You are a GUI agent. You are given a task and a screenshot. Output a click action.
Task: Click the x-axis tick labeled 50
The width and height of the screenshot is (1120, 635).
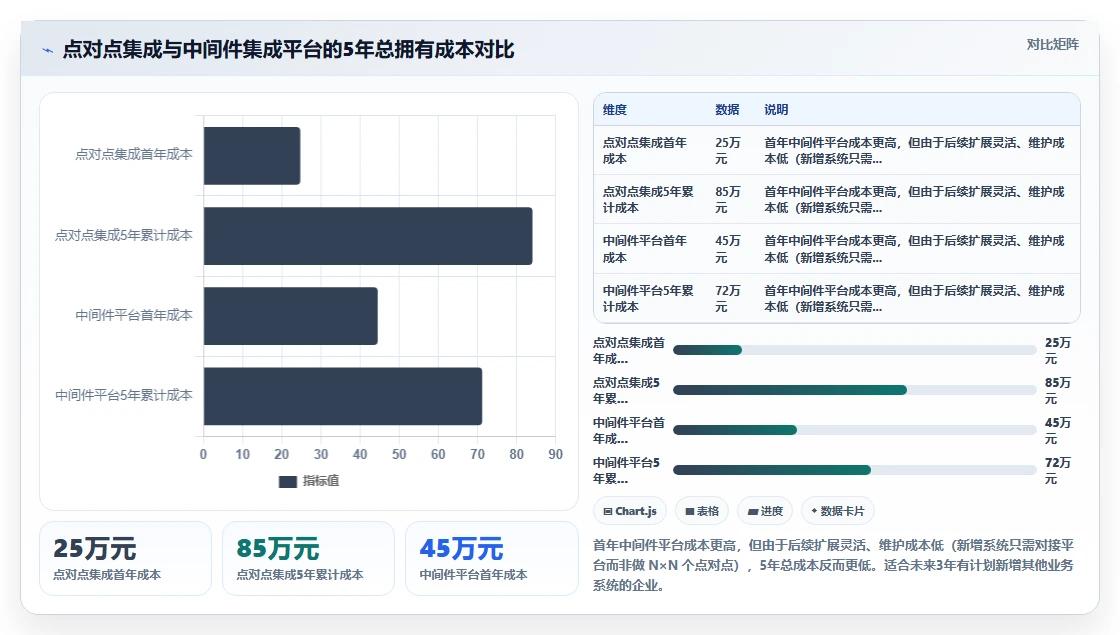[x=399, y=454]
